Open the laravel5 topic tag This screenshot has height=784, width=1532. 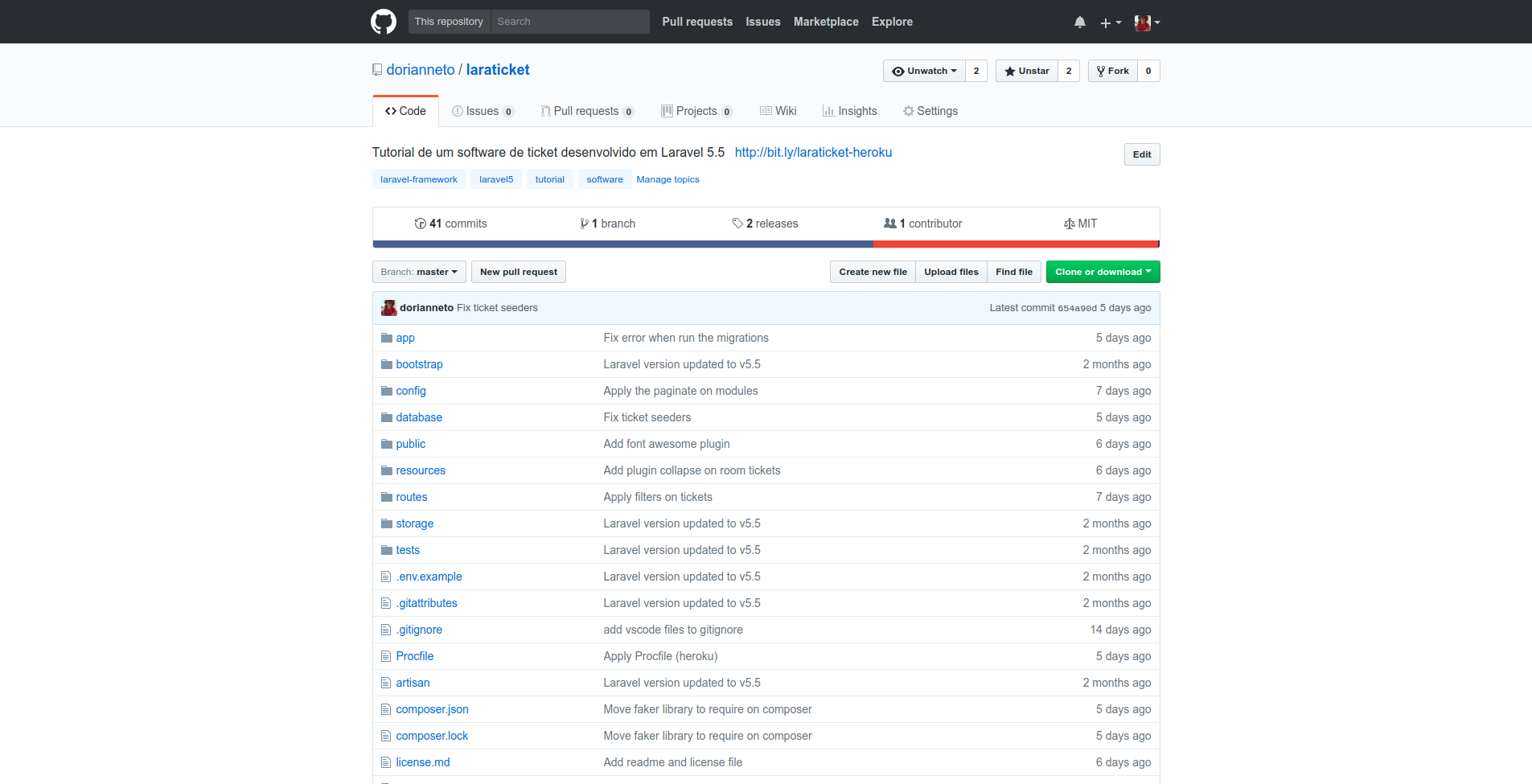(x=496, y=179)
